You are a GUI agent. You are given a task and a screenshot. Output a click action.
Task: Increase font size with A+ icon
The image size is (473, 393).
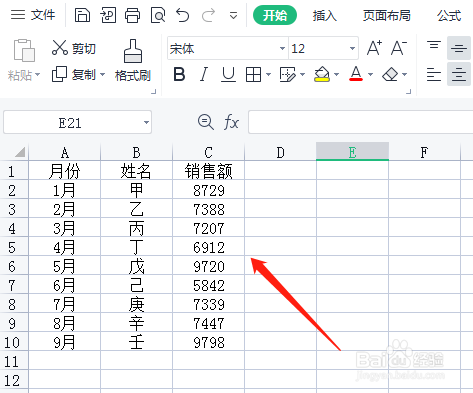pyautogui.click(x=374, y=48)
